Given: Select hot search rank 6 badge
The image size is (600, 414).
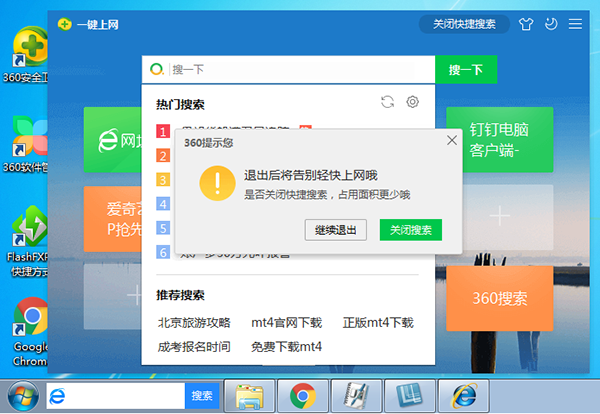Looking at the screenshot, I should [x=163, y=252].
